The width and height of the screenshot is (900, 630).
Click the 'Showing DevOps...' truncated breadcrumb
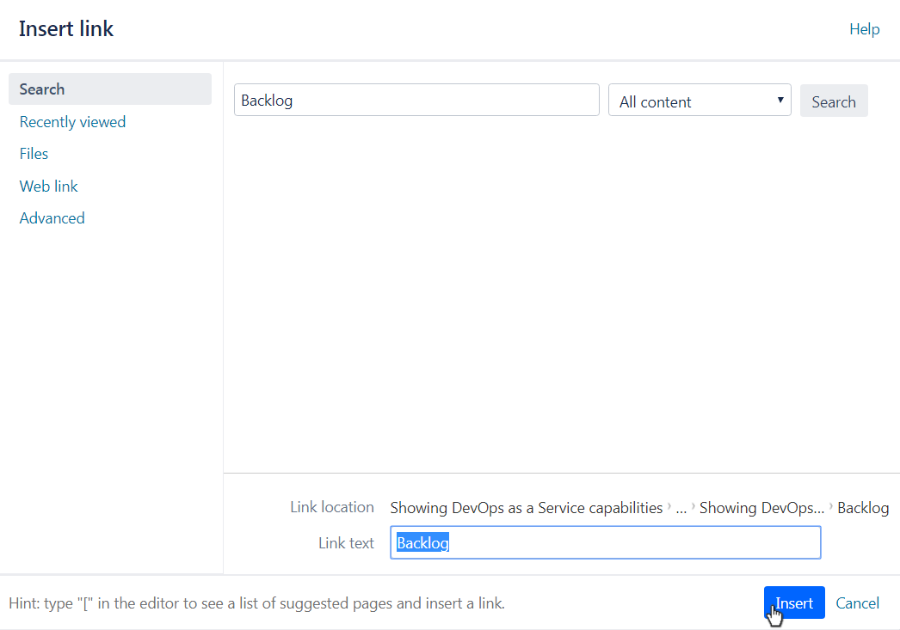[762, 508]
